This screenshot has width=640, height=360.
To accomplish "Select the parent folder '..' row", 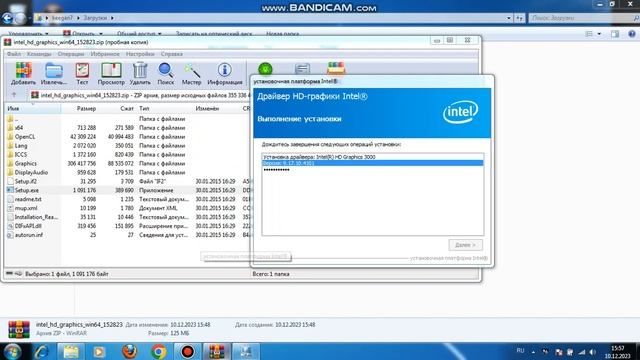I will [x=127, y=119].
